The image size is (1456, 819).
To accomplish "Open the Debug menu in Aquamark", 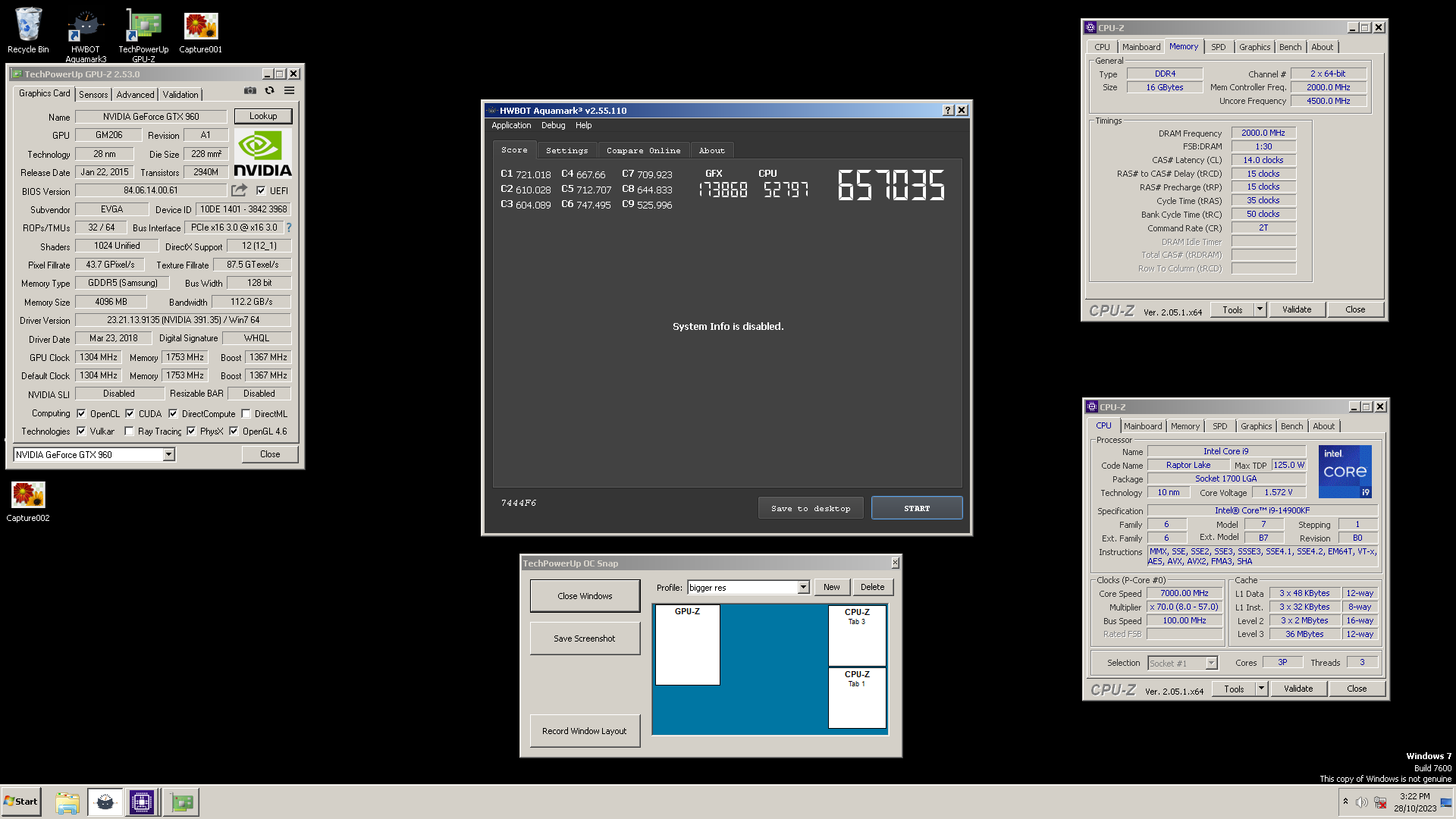I will pos(553,125).
